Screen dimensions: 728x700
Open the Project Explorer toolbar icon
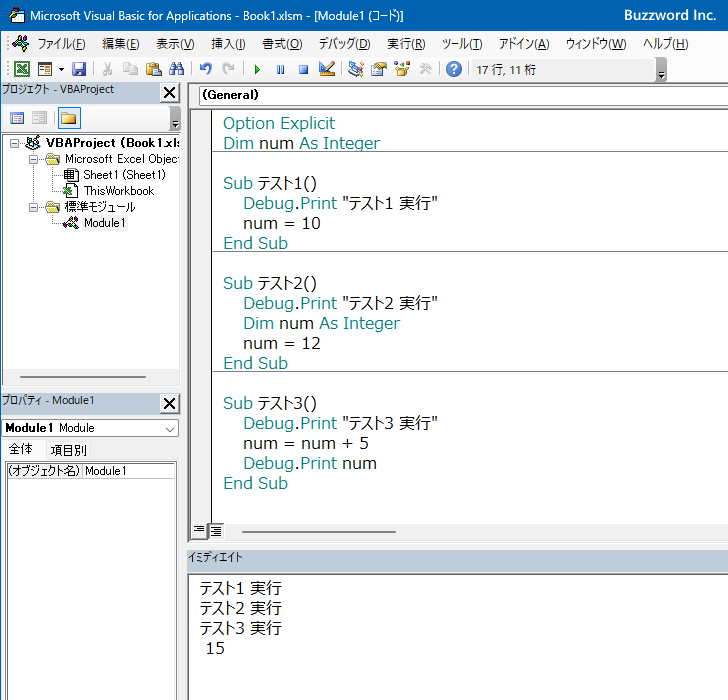coord(356,69)
